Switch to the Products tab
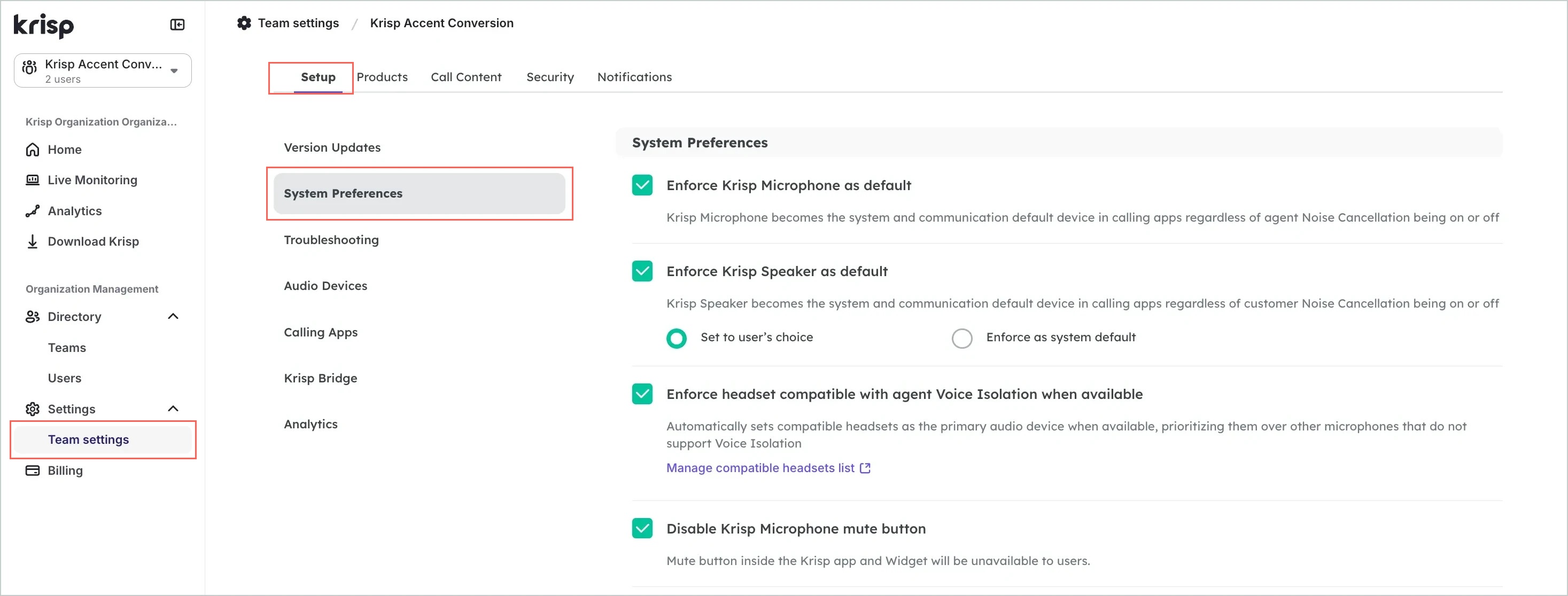The width and height of the screenshot is (1568, 596). tap(382, 77)
